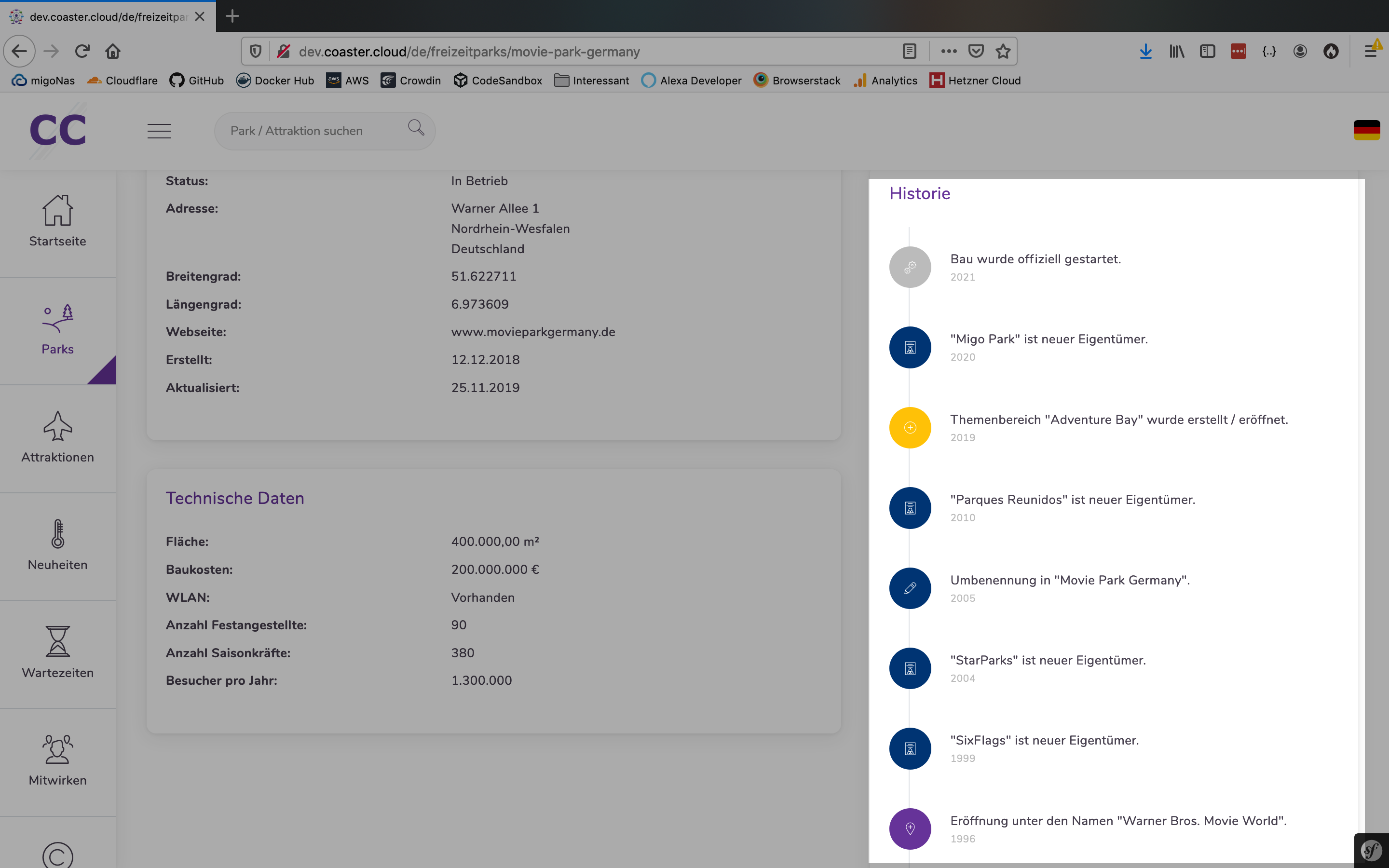This screenshot has height=868, width=1389.
Task: Open the www.movieparkgermany.de website link
Action: (532, 332)
